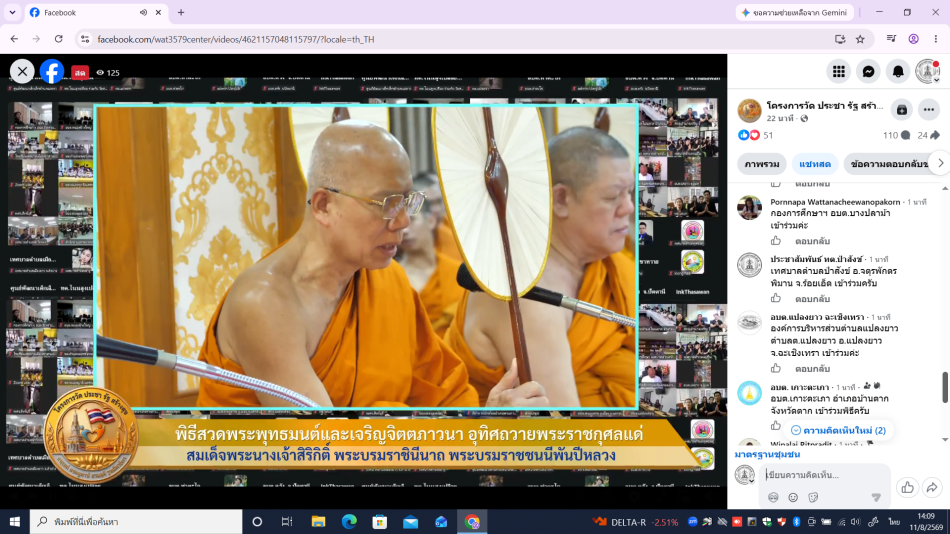The height and width of the screenshot is (534, 950).
Task: Insert an avatar sticker in the comment
Action: tap(773, 497)
